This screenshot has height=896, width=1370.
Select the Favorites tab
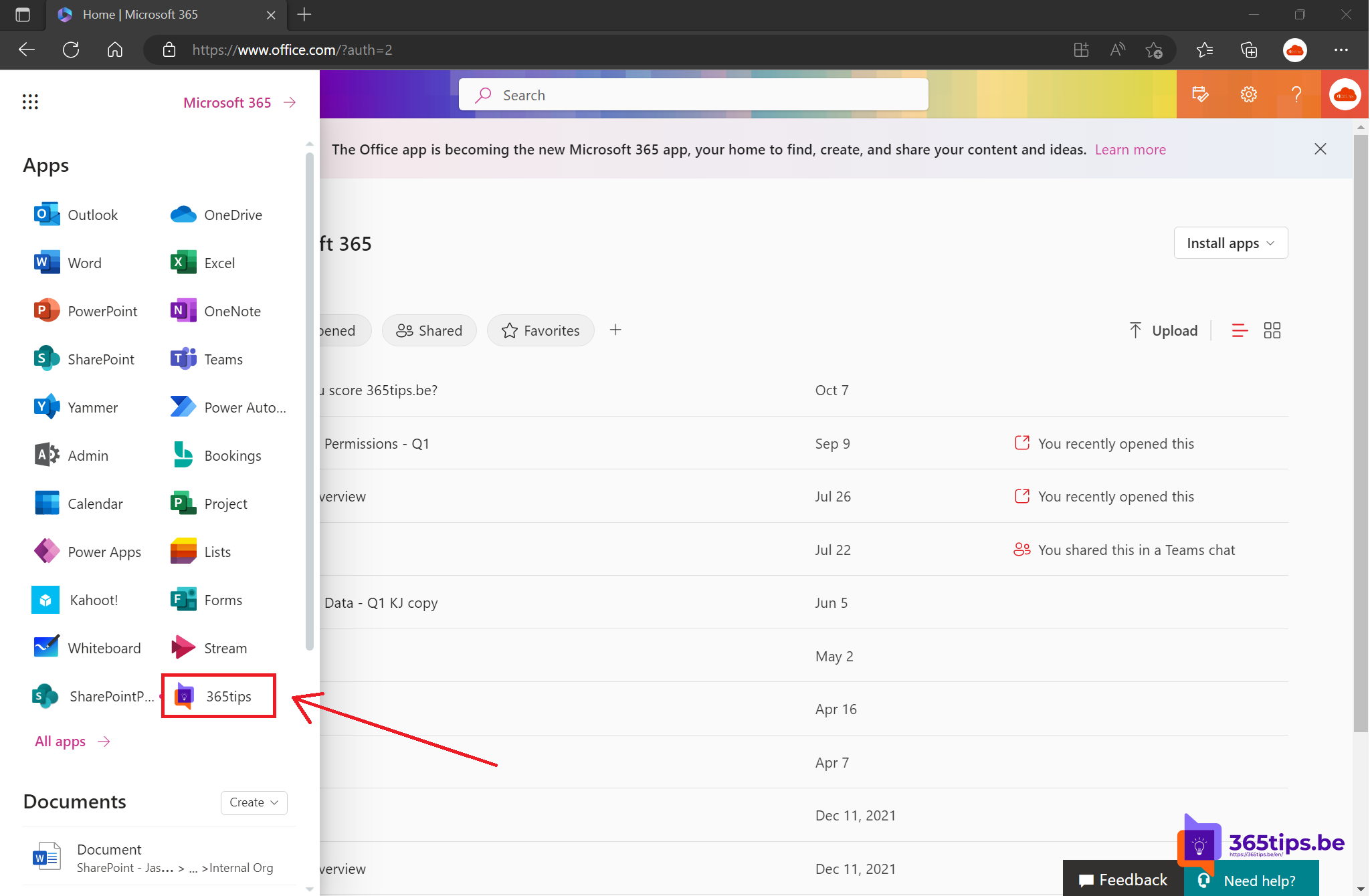(541, 330)
